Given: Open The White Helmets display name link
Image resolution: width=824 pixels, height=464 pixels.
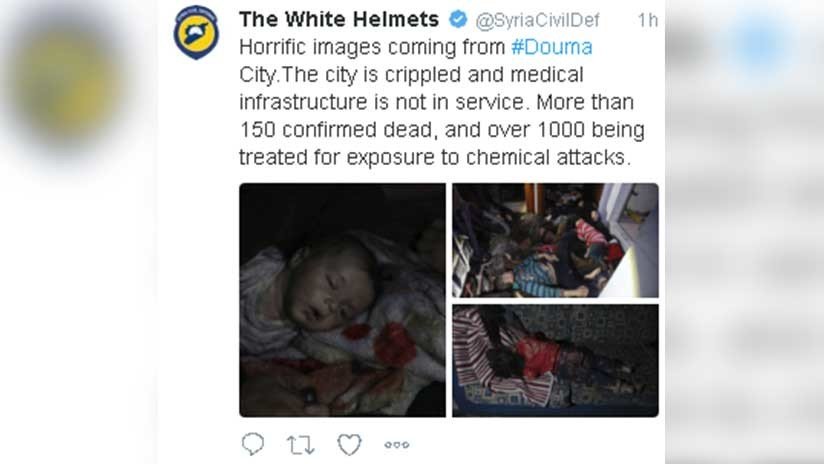Looking at the screenshot, I should tap(339, 19).
